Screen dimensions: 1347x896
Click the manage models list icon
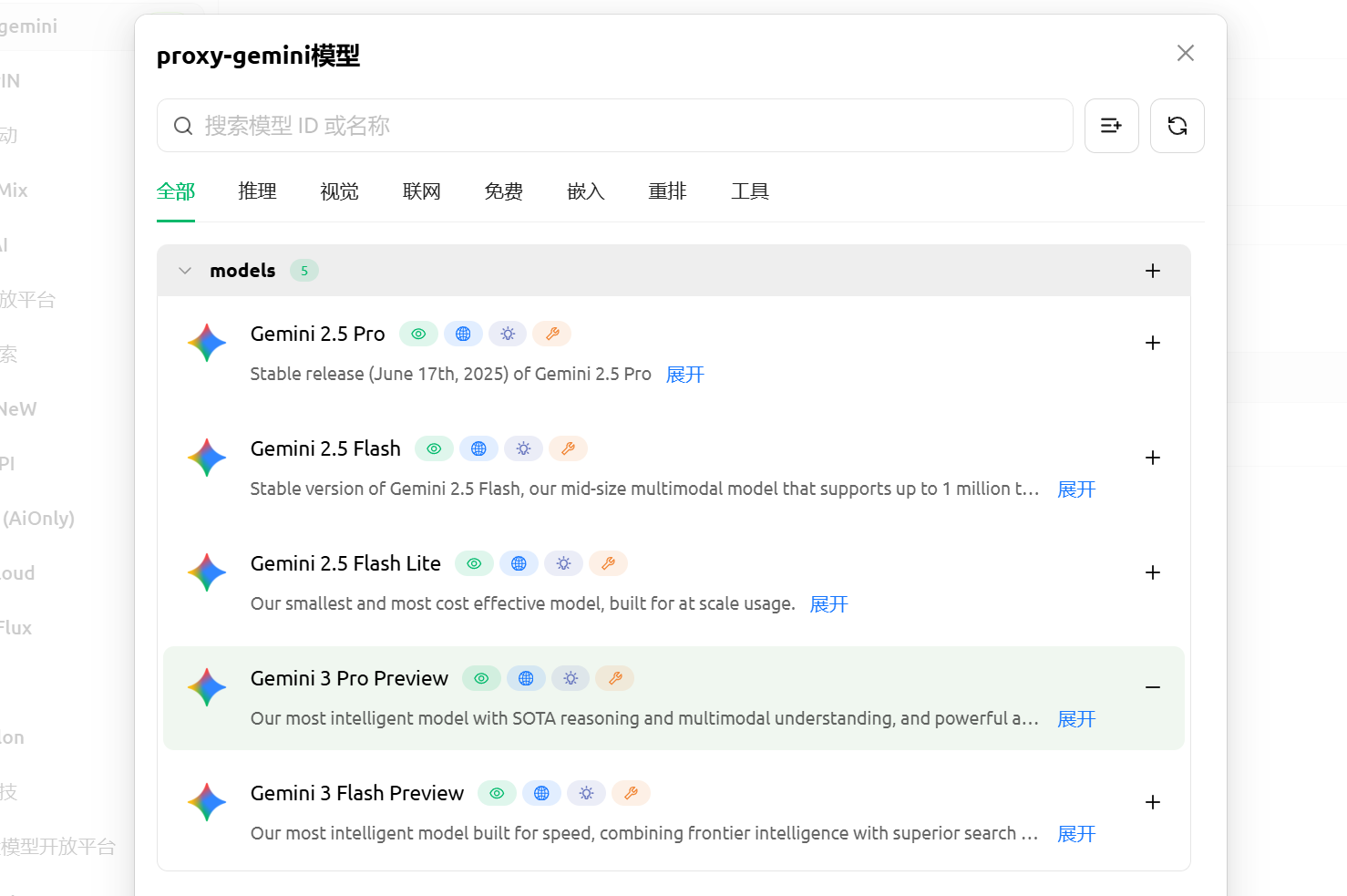click(1111, 126)
